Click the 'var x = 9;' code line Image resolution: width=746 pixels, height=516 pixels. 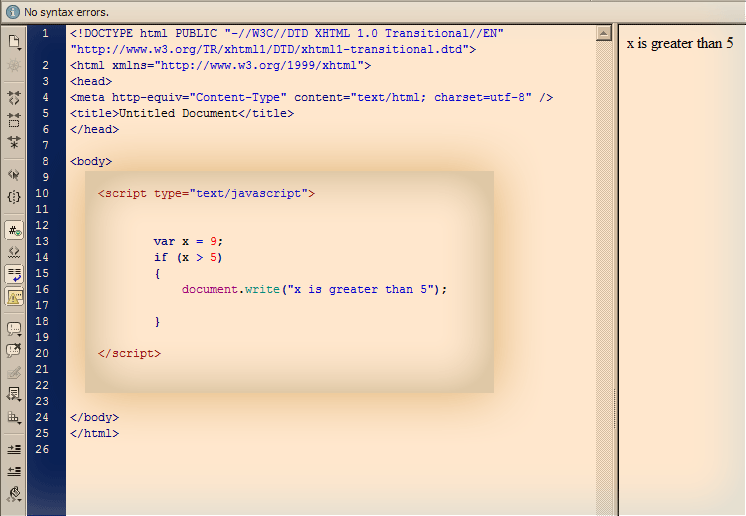pyautogui.click(x=188, y=242)
